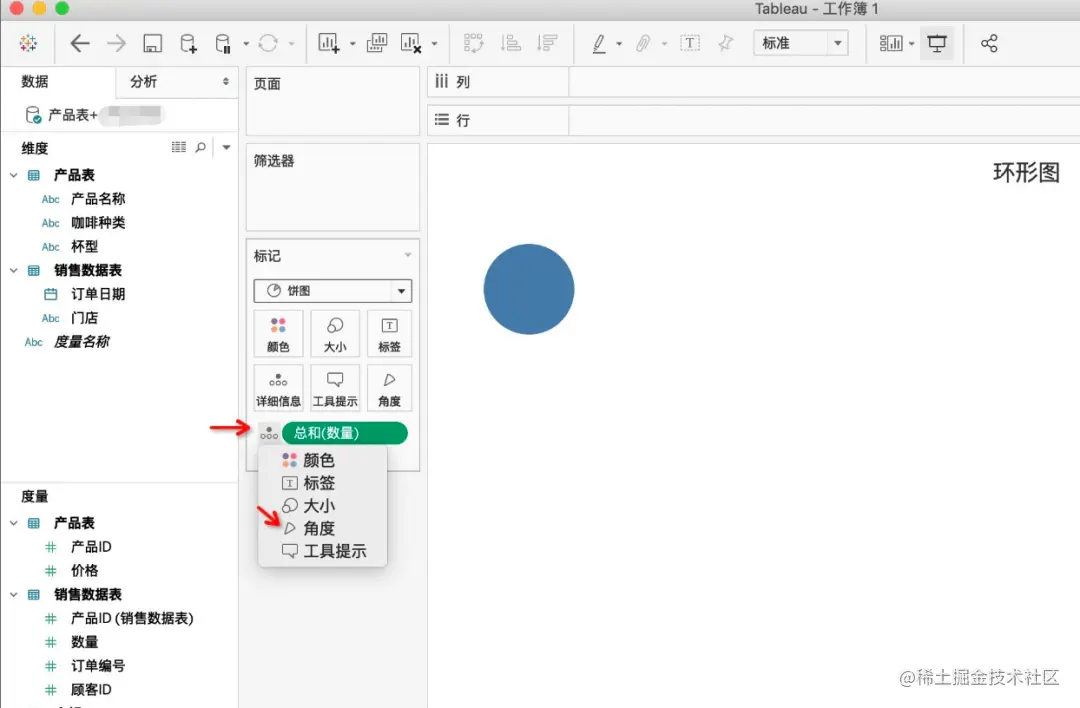1080x708 pixels.
Task: Select the 订单编号 measure field
Action: click(x=98, y=665)
